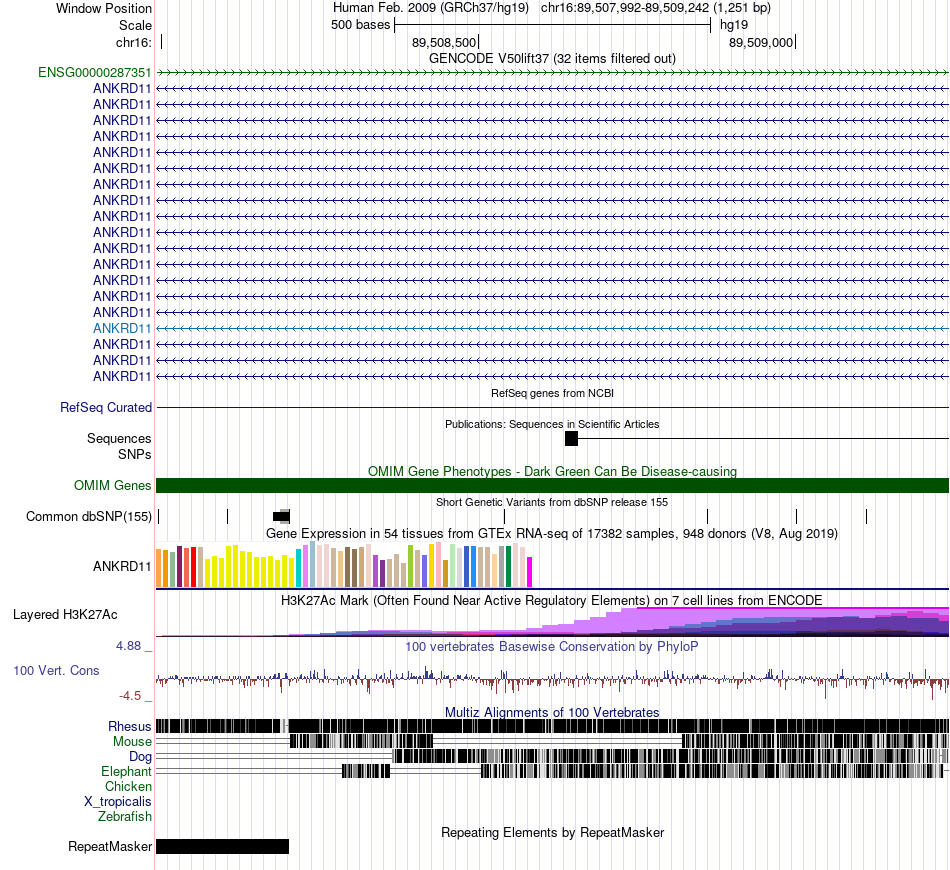This screenshot has width=950, height=870.
Task: Select the Zebrafish alignment row label
Action: click(x=125, y=817)
